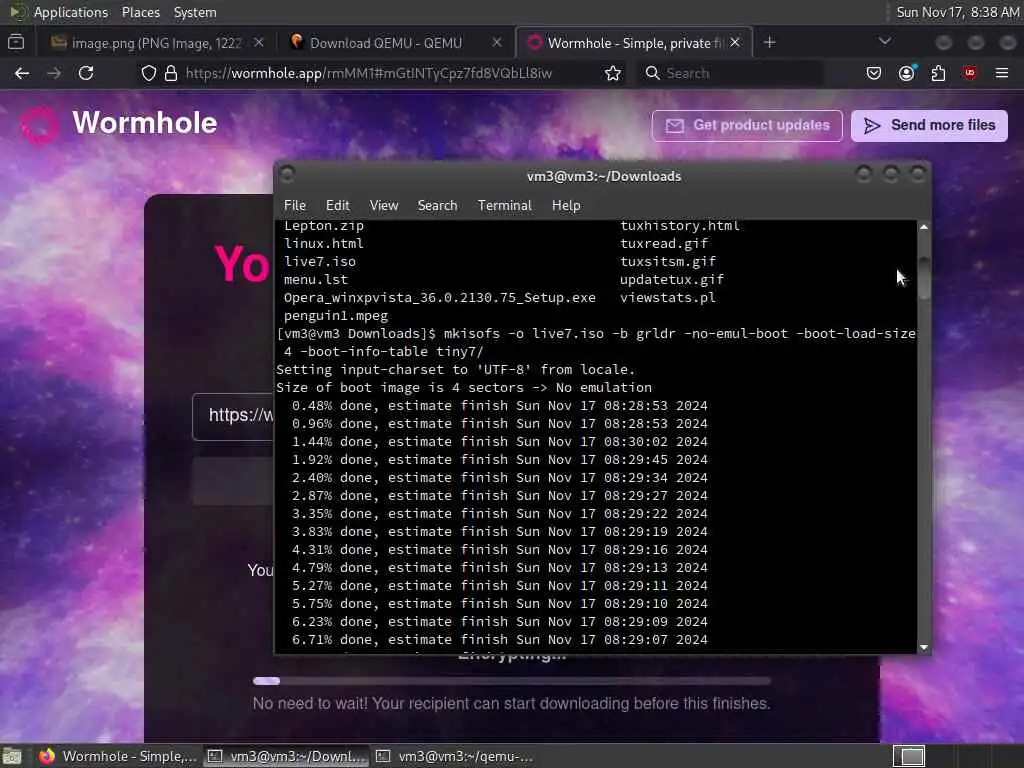Screen dimensions: 1024x768
Task: Open the Applications menu
Action: click(71, 12)
